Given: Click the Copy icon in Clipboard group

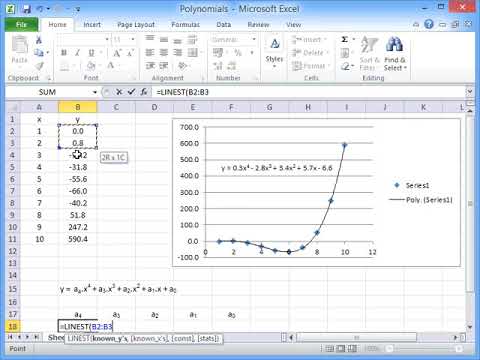Looking at the screenshot, I should (x=39, y=53).
